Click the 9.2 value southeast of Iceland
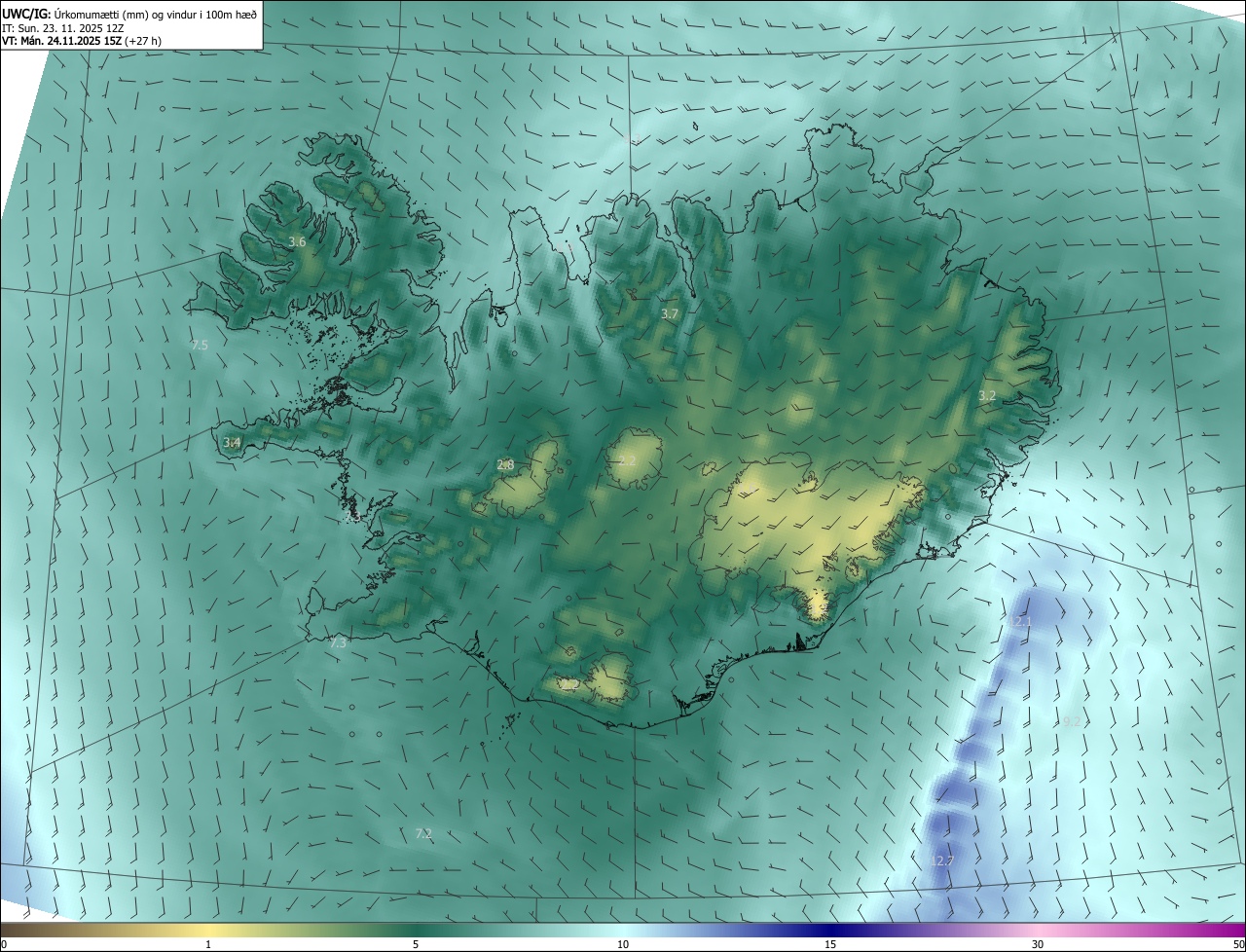The height and width of the screenshot is (952, 1246). tap(1072, 721)
